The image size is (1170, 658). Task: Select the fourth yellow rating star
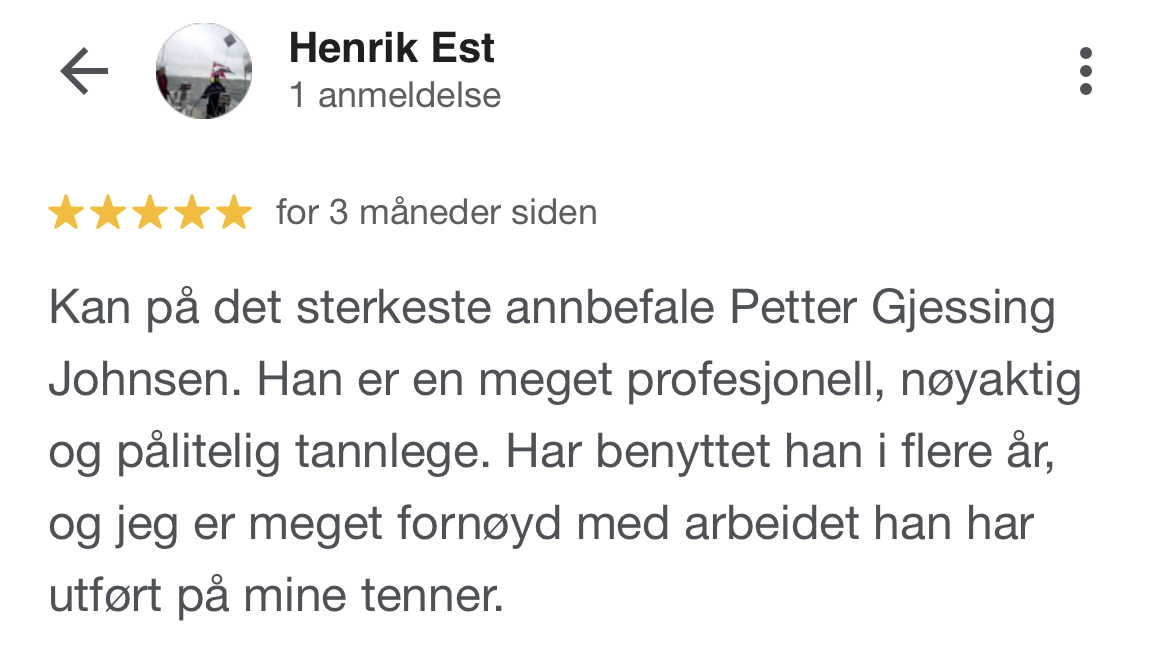point(193,212)
